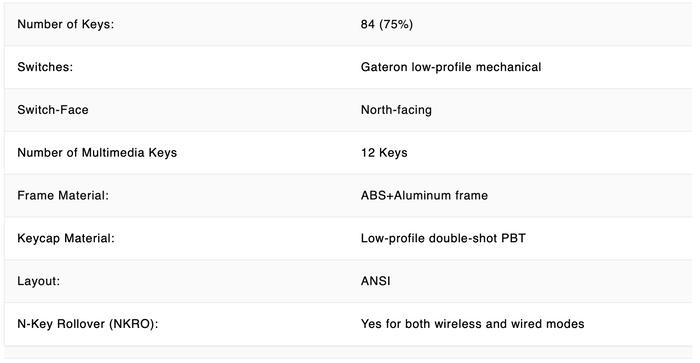Screen dimensions: 700x363
Task: Click "(75%)" in the keys value
Action: click(x=396, y=24)
